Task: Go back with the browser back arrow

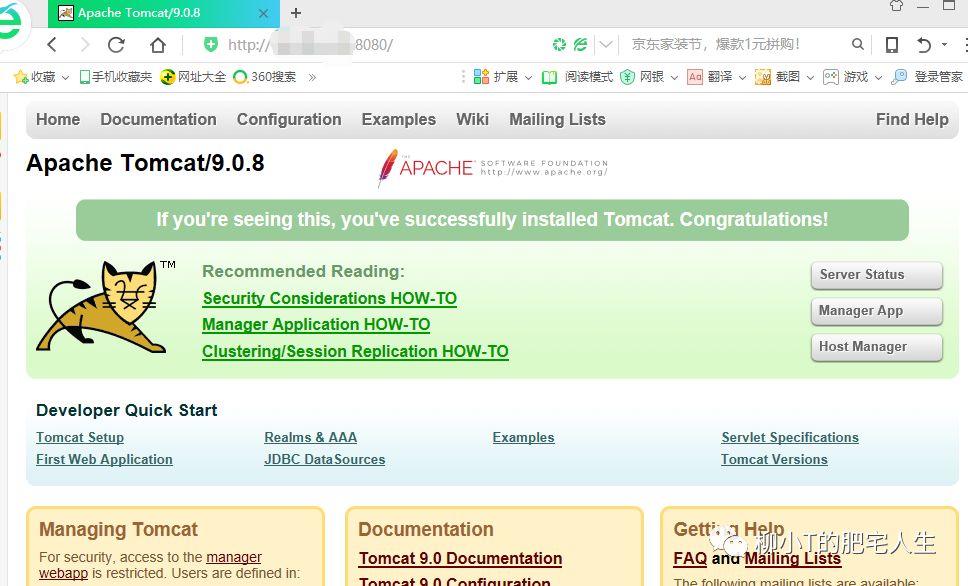Action: coord(52,44)
